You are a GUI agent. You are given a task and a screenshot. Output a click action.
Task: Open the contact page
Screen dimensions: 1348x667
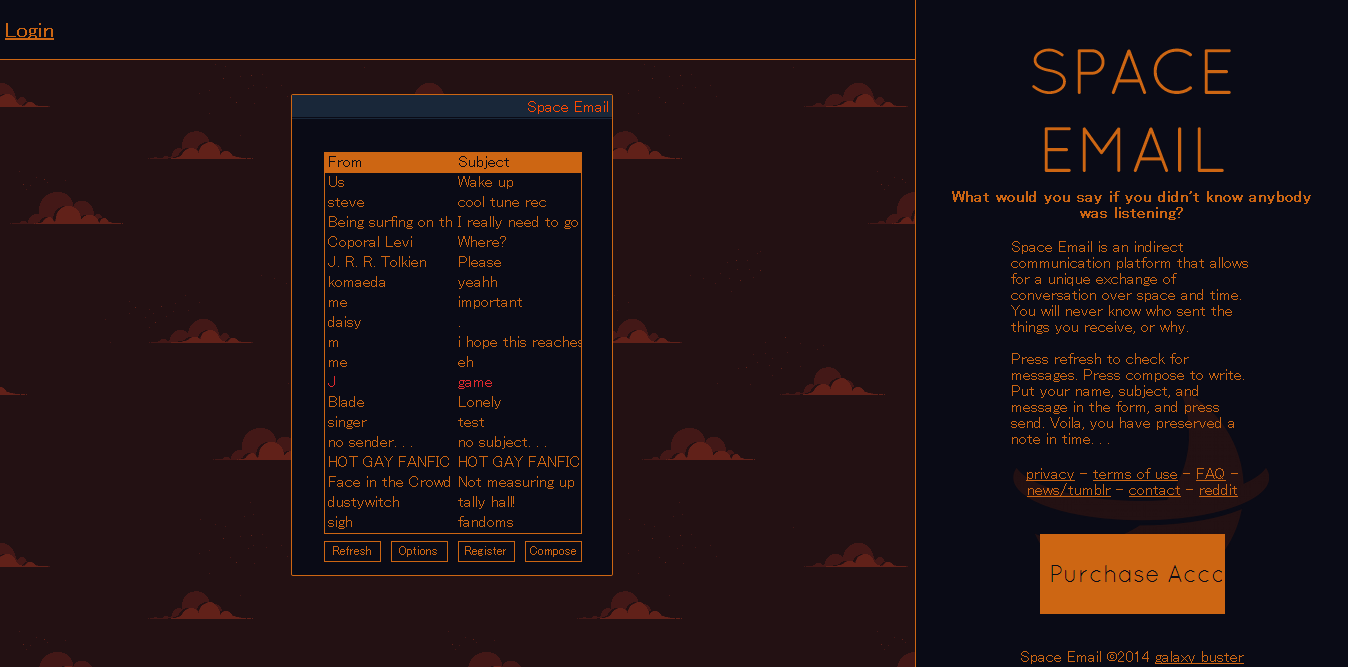(1154, 489)
